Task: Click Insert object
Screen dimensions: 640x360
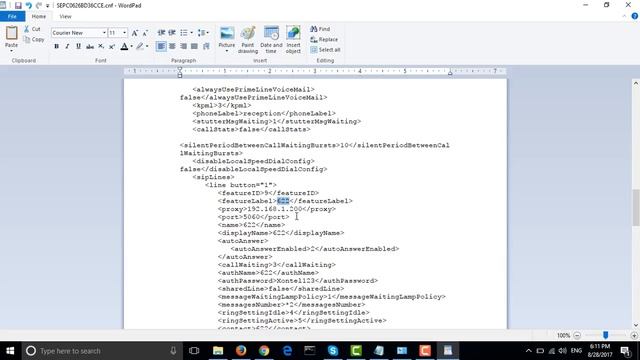Action: click(293, 40)
